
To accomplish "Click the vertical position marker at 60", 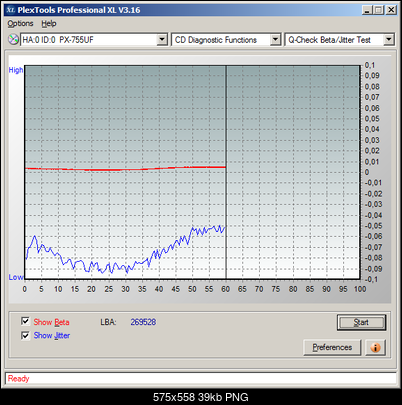I will (226, 172).
